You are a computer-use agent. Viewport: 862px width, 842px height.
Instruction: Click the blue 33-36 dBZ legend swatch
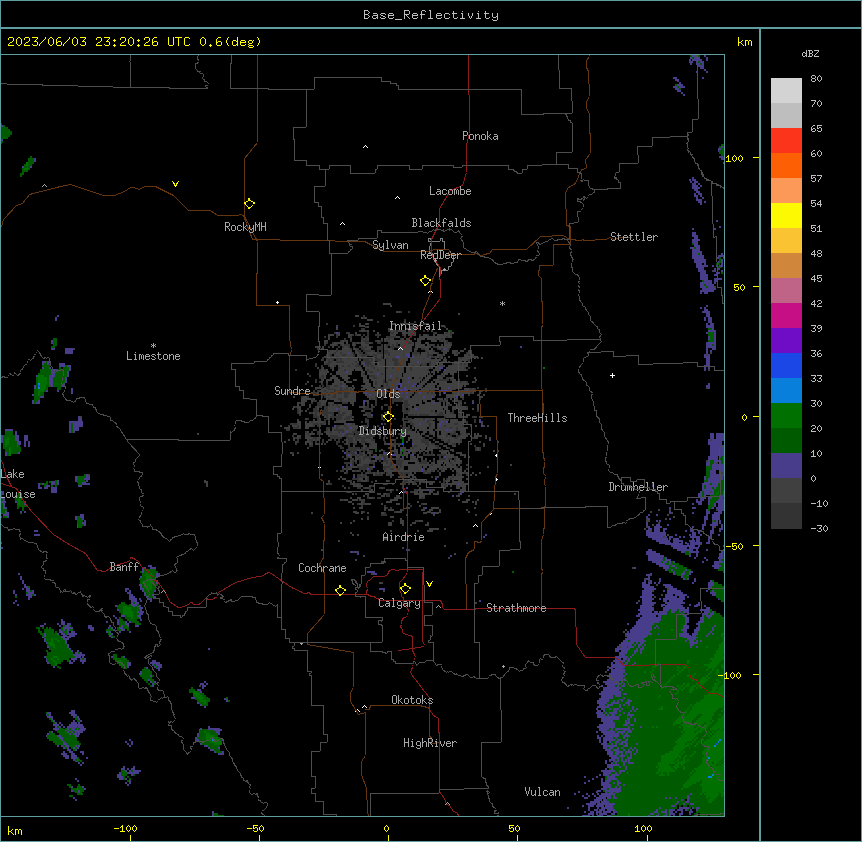786,365
